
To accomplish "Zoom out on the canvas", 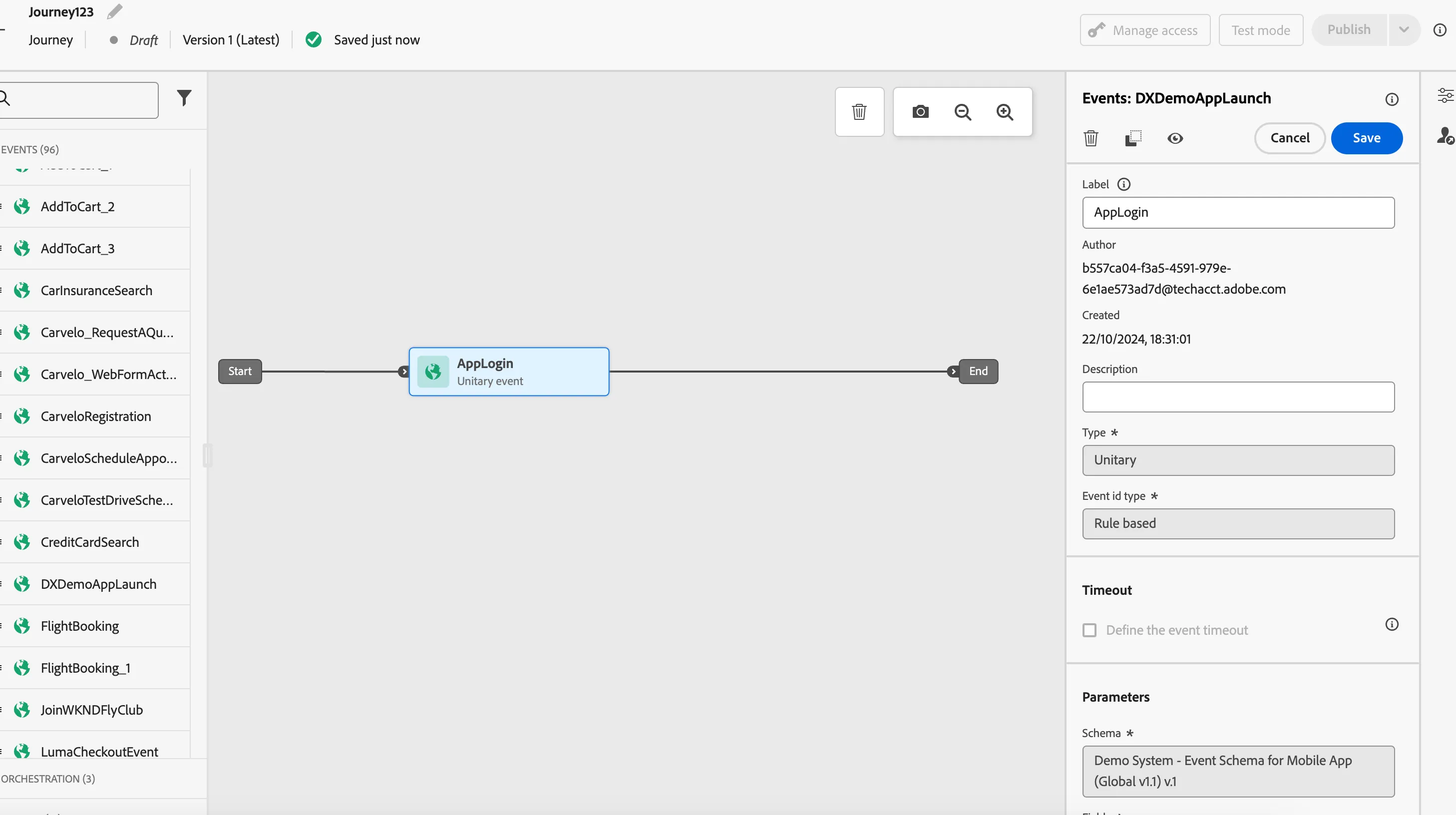I will click(963, 112).
